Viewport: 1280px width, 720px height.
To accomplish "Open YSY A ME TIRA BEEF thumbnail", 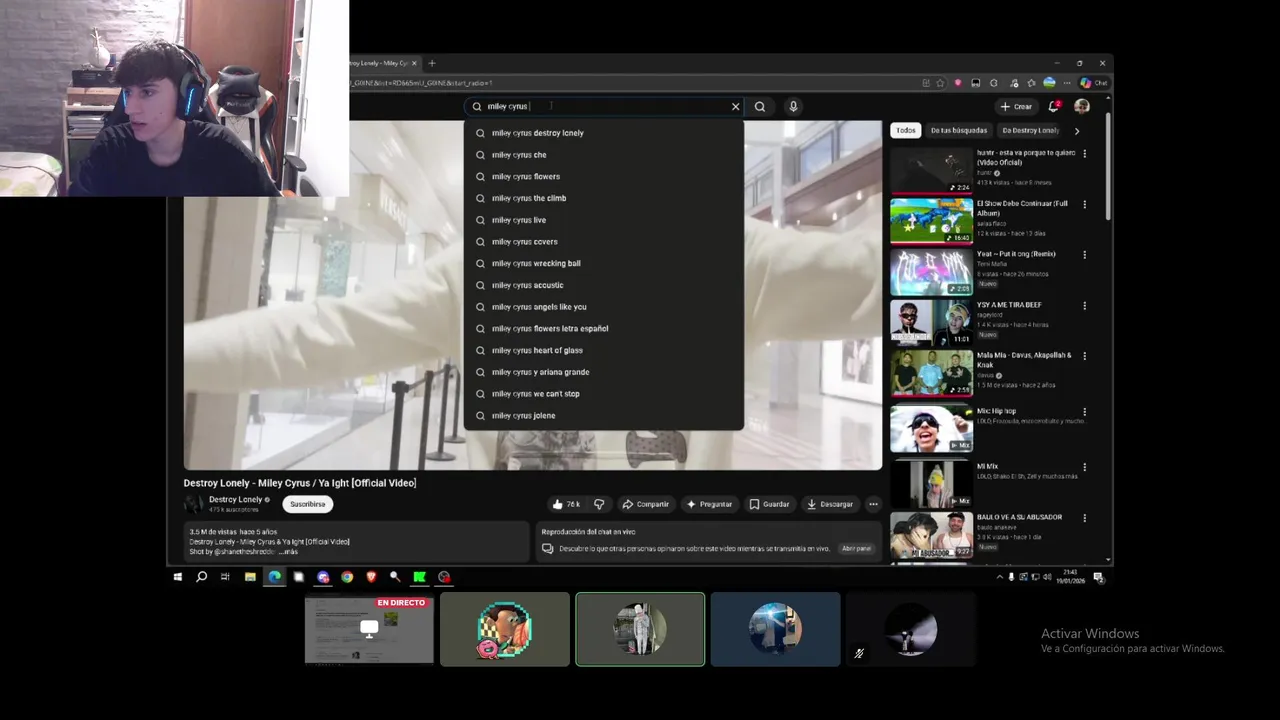I will pos(931,322).
